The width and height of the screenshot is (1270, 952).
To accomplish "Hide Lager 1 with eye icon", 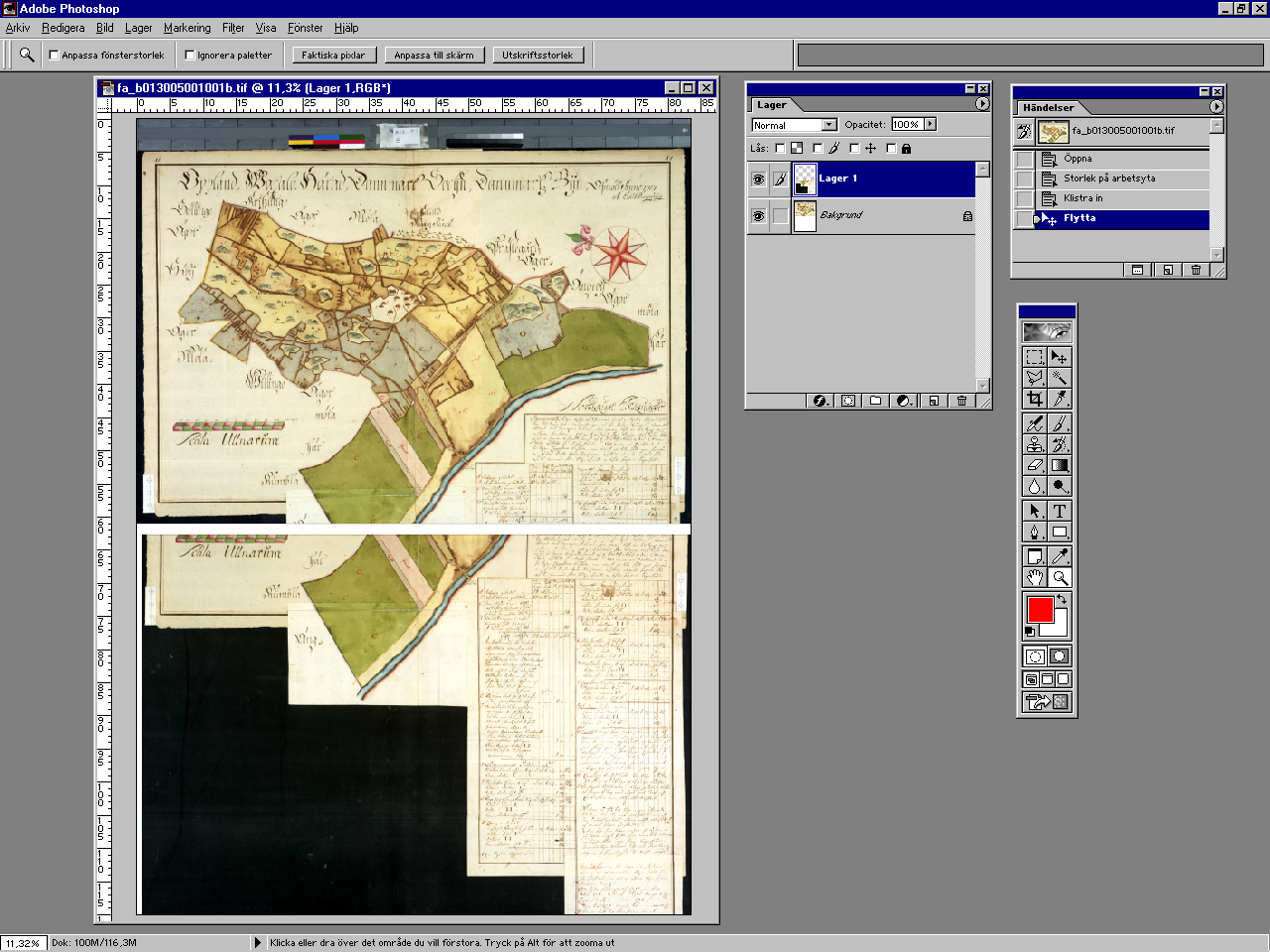I will pos(758,179).
